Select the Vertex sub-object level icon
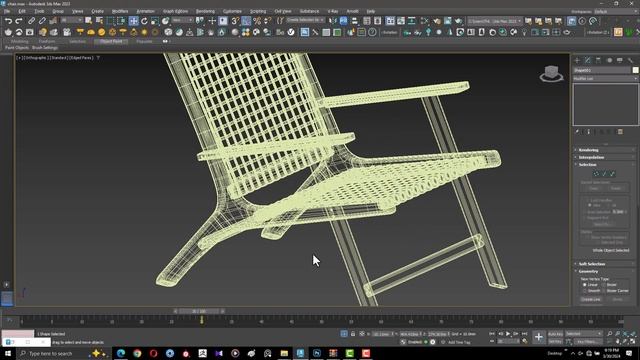Image resolution: width=640 pixels, height=360 pixels. pyautogui.click(x=596, y=174)
